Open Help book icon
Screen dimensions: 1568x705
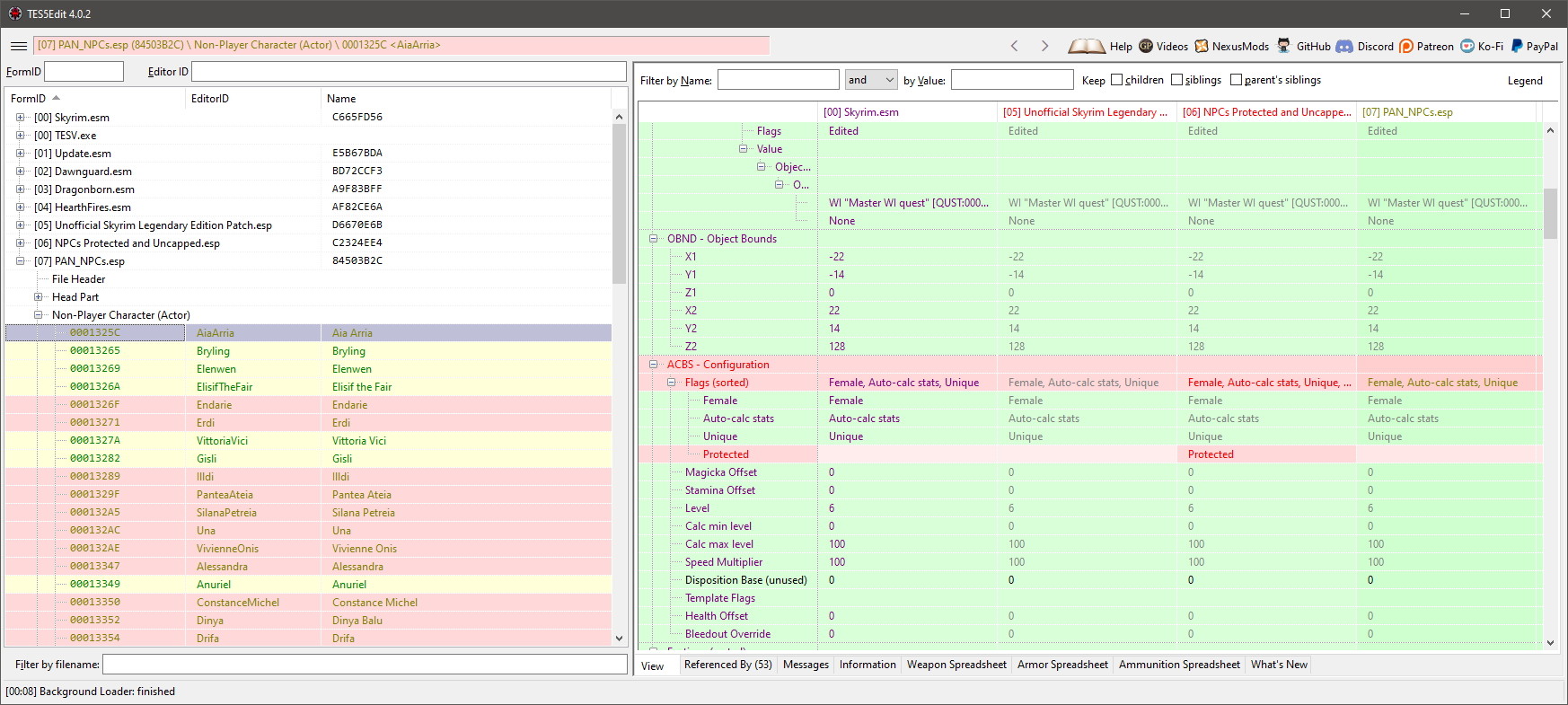pyautogui.click(x=1087, y=46)
